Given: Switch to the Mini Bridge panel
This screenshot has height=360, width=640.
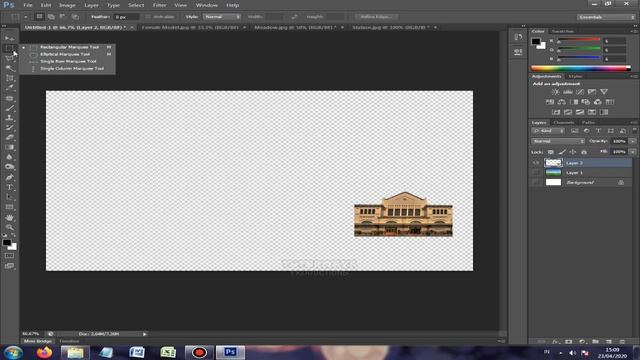Looking at the screenshot, I should pos(38,341).
